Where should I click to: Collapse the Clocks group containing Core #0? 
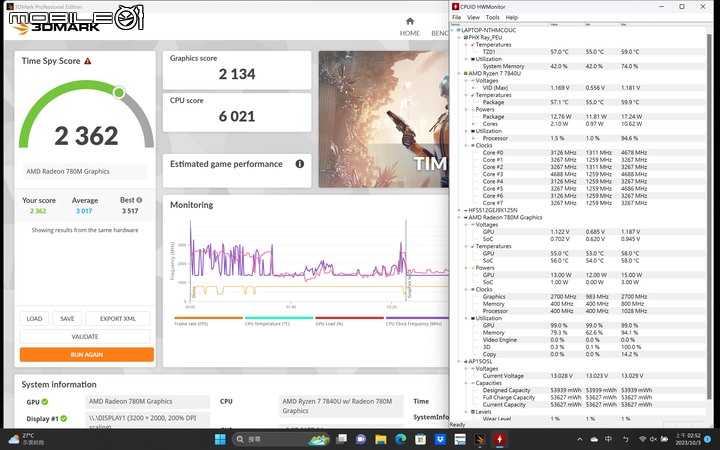click(466, 146)
